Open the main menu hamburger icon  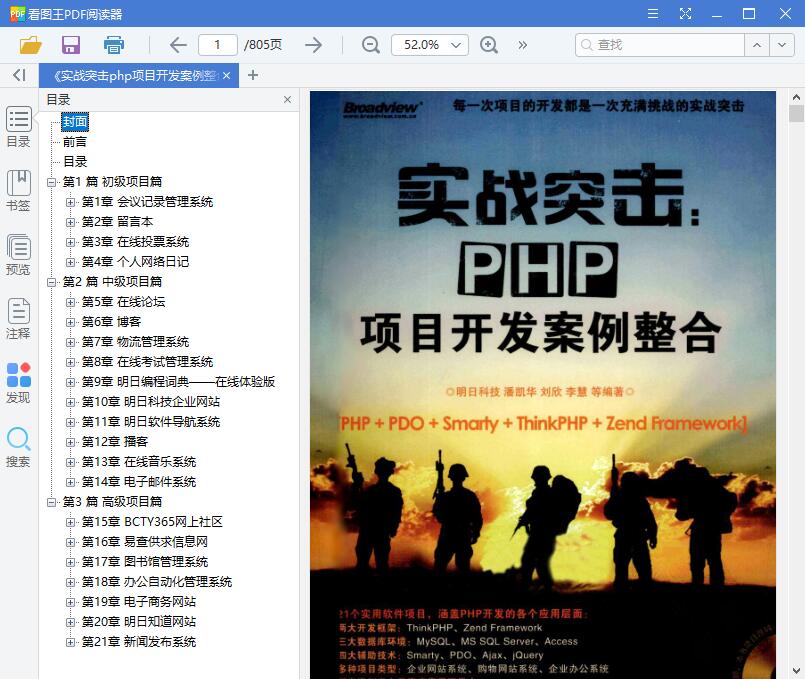653,14
